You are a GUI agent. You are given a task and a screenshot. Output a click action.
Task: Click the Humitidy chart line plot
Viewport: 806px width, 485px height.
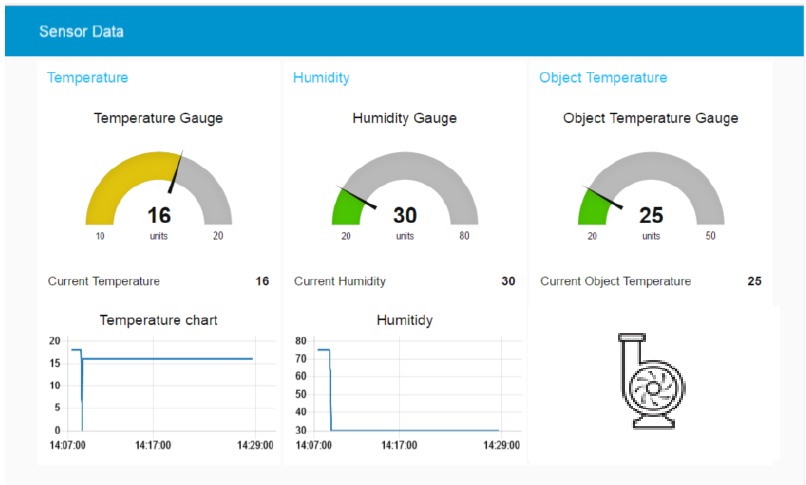coord(410,430)
